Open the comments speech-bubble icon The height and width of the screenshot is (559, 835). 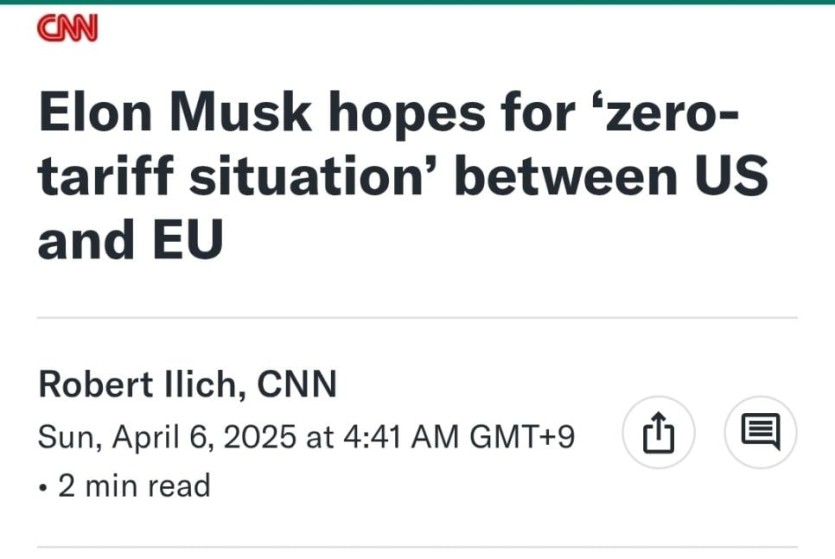(x=760, y=433)
